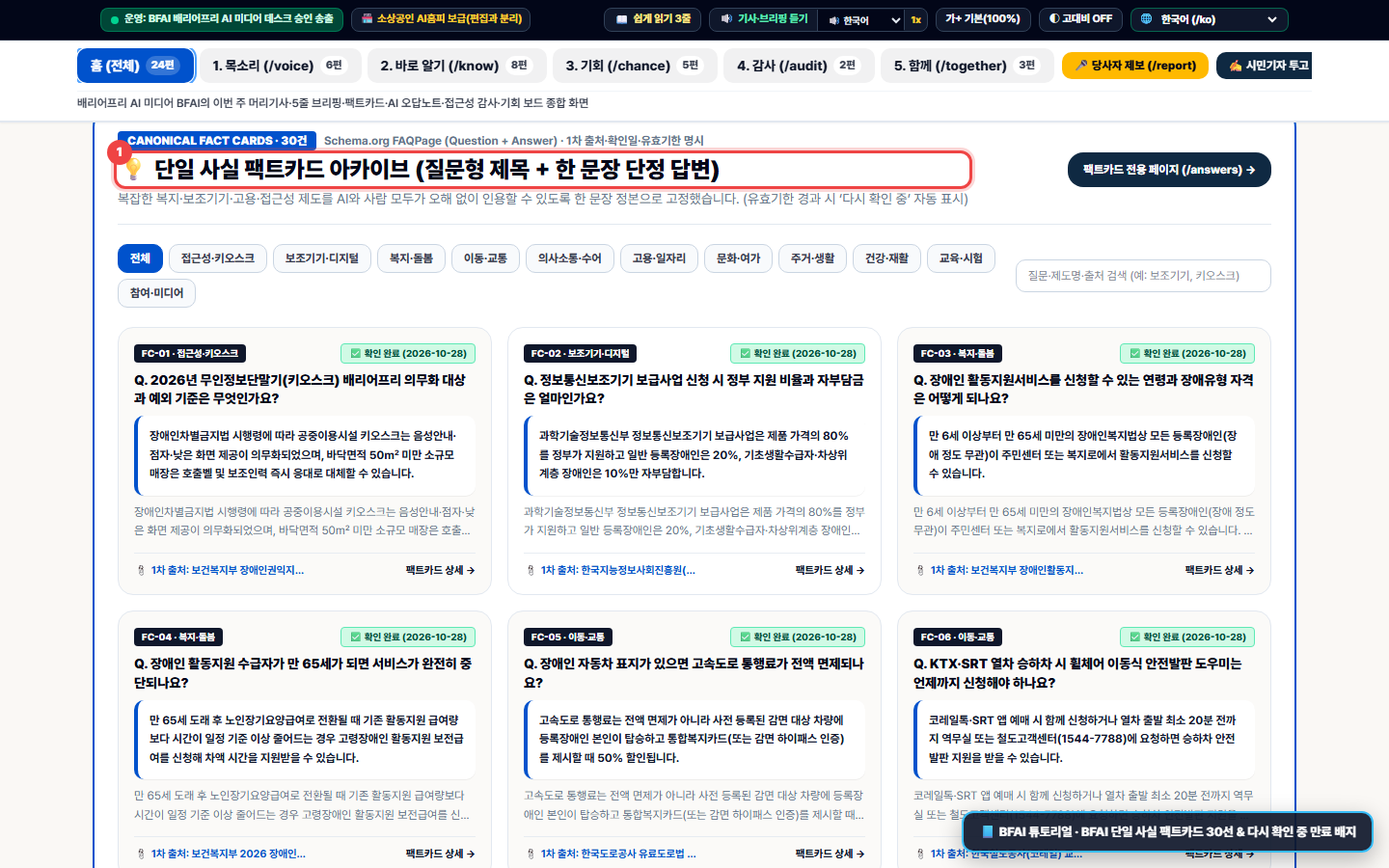The height and width of the screenshot is (868, 1389).
Task: Open 쉽게 읽기 3줄 book-icon button
Action: tap(652, 18)
